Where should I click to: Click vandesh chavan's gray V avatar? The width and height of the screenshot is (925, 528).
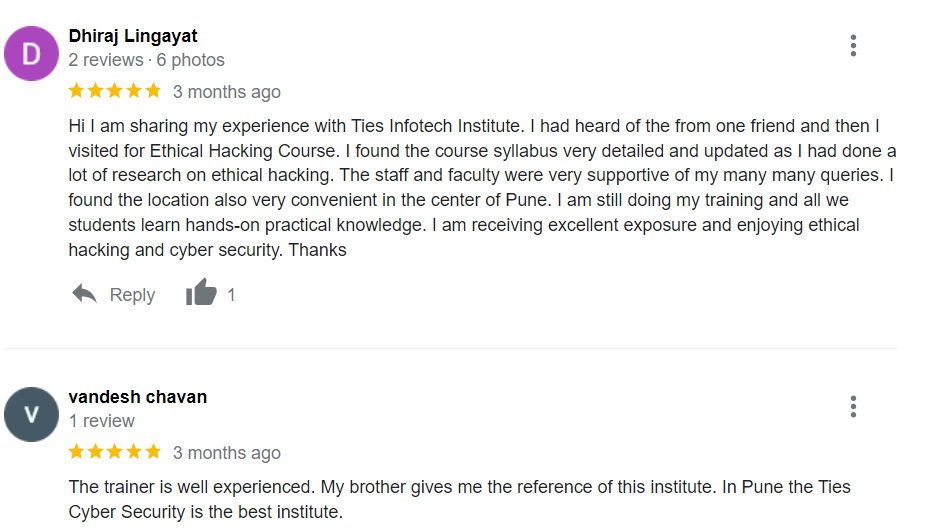32,414
